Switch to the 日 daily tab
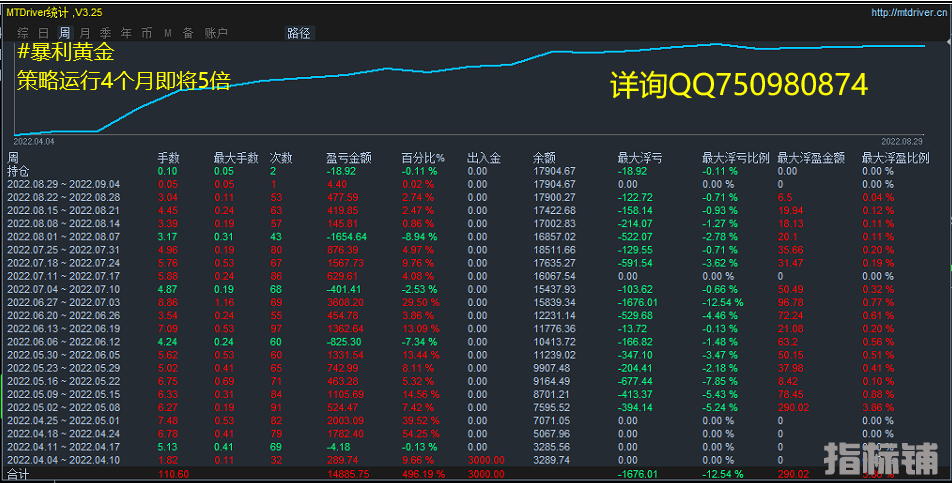 tap(43, 33)
